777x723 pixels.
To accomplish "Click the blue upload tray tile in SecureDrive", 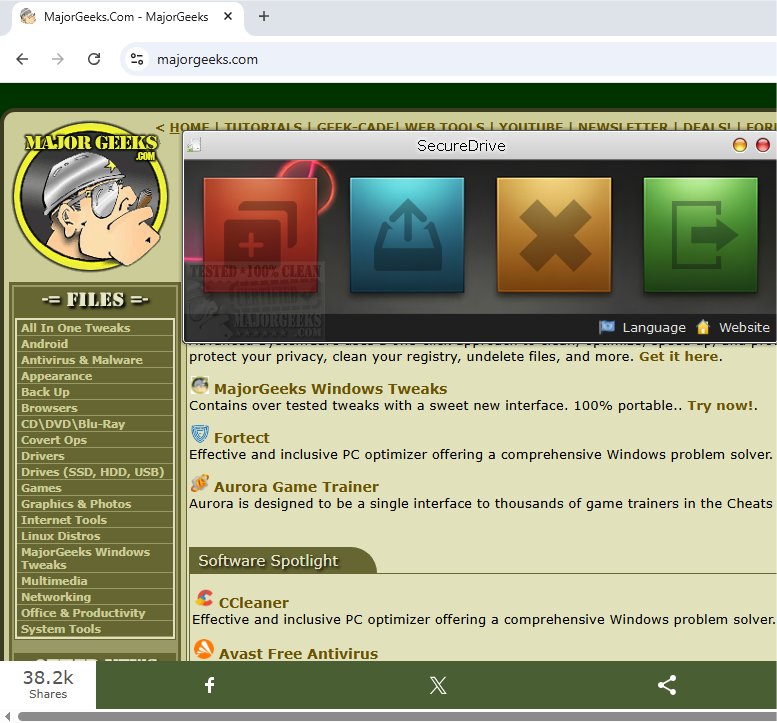I will (x=407, y=235).
